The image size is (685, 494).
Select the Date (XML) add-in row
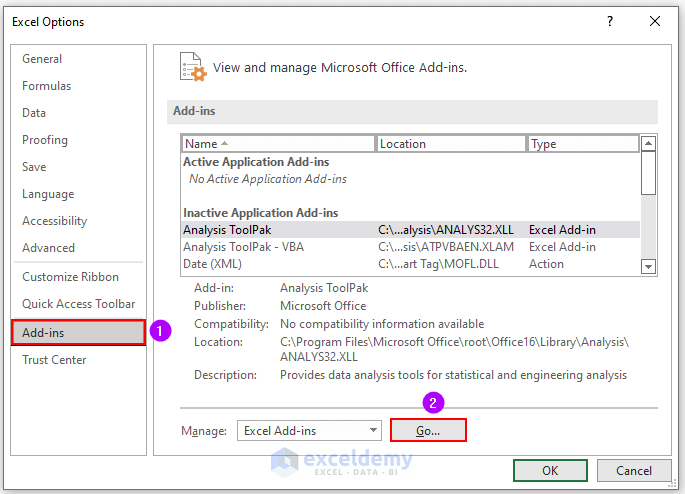coord(410,264)
